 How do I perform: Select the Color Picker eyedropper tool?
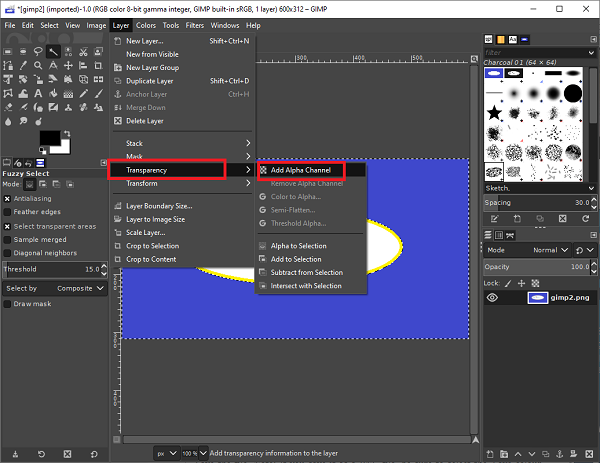[23, 65]
